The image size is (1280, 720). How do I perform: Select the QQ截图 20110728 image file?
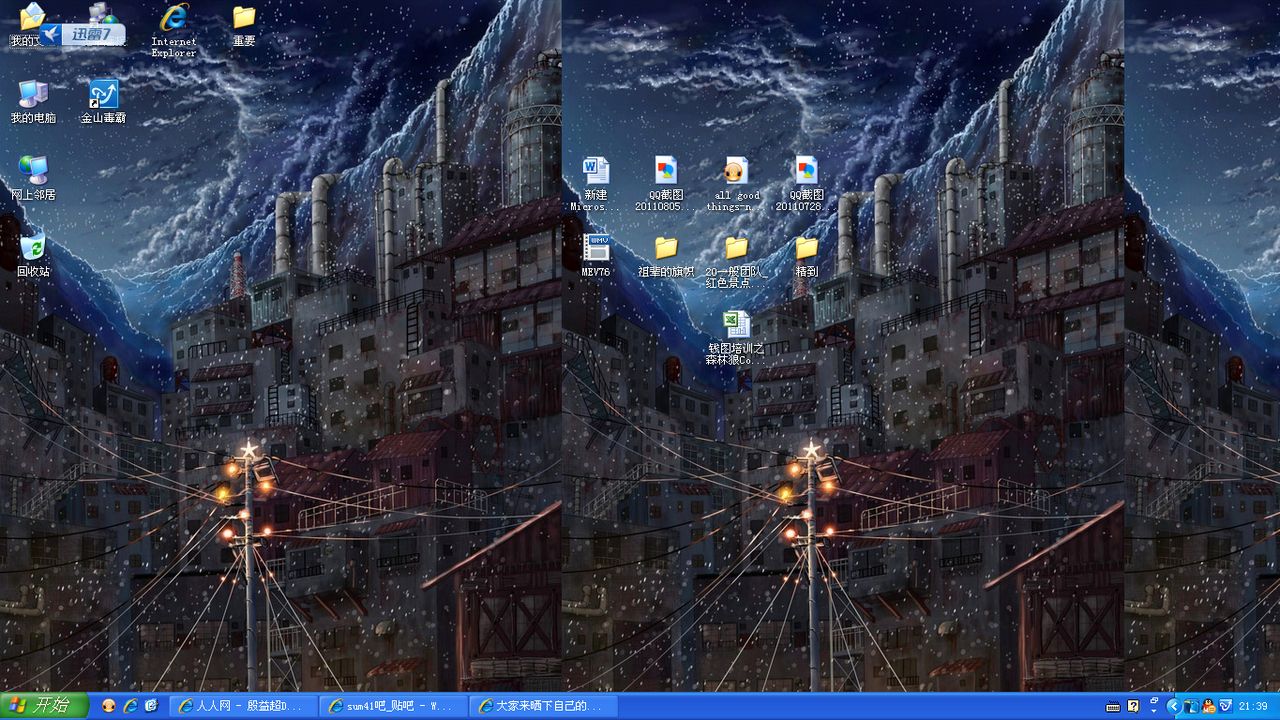[x=806, y=183]
